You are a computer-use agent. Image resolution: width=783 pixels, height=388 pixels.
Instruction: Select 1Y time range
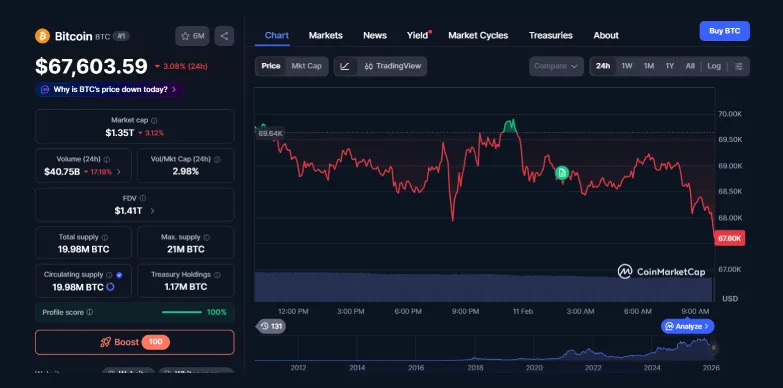click(x=670, y=66)
